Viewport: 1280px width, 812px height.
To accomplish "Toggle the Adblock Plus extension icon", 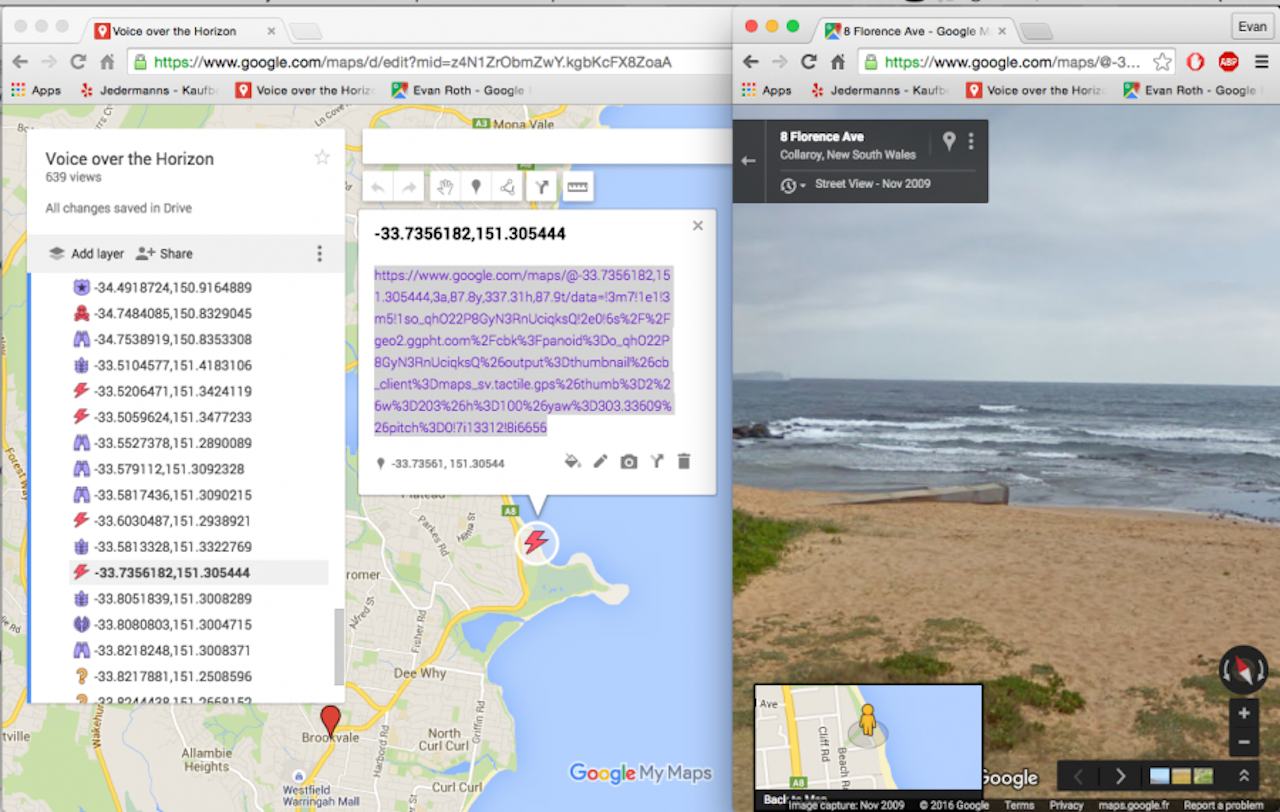I will 1228,62.
